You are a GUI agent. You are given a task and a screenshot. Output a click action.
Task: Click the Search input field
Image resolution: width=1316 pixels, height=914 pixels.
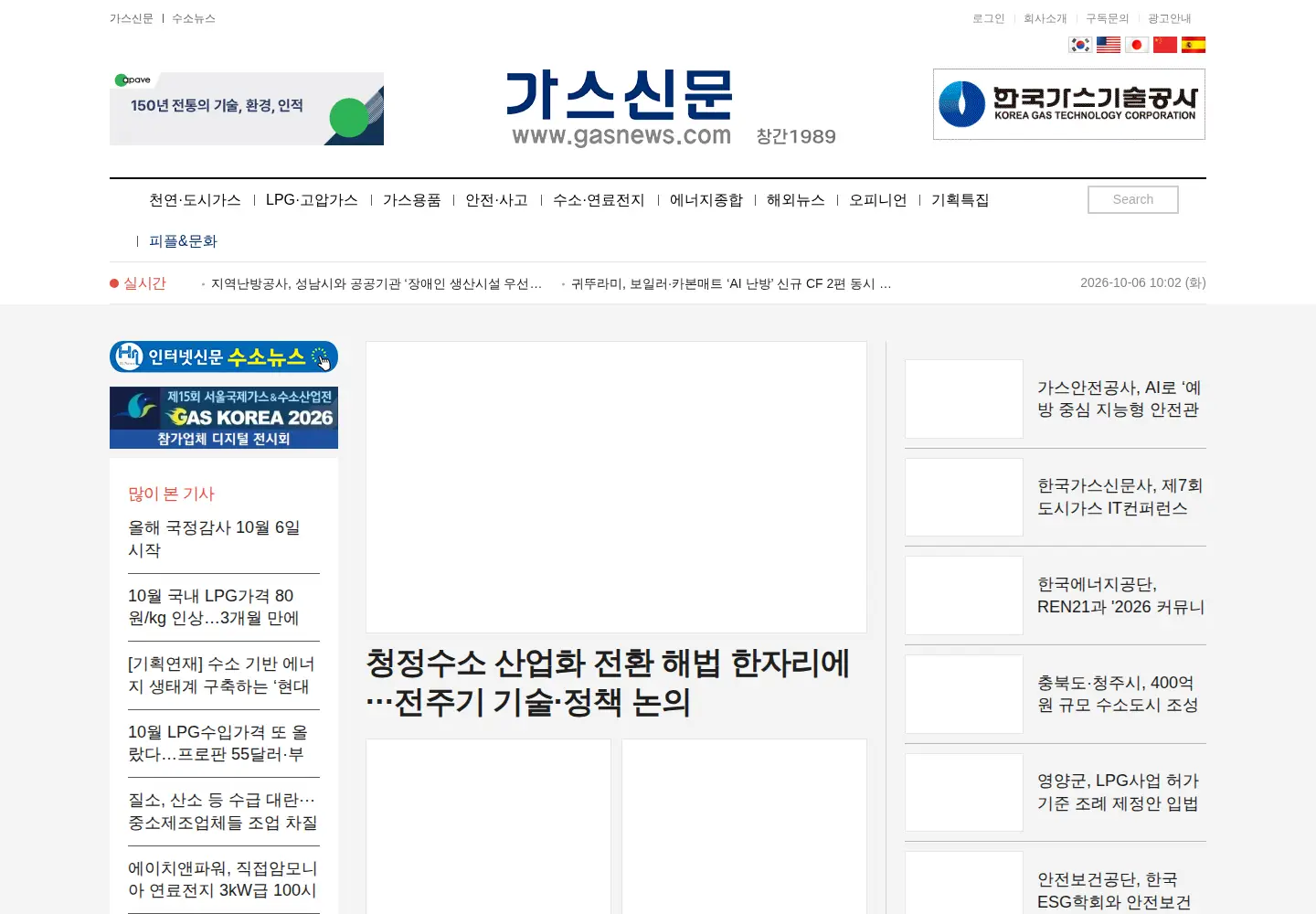[1133, 199]
